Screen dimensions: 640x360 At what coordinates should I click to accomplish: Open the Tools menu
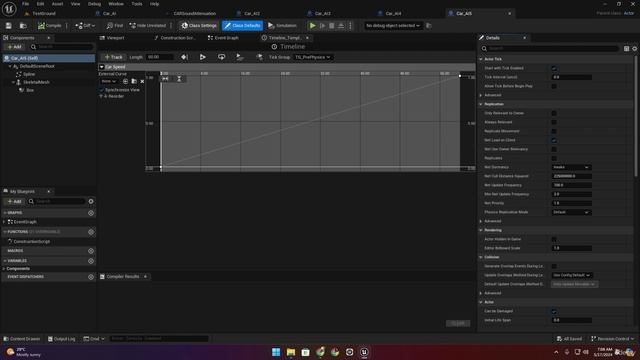click(137, 4)
